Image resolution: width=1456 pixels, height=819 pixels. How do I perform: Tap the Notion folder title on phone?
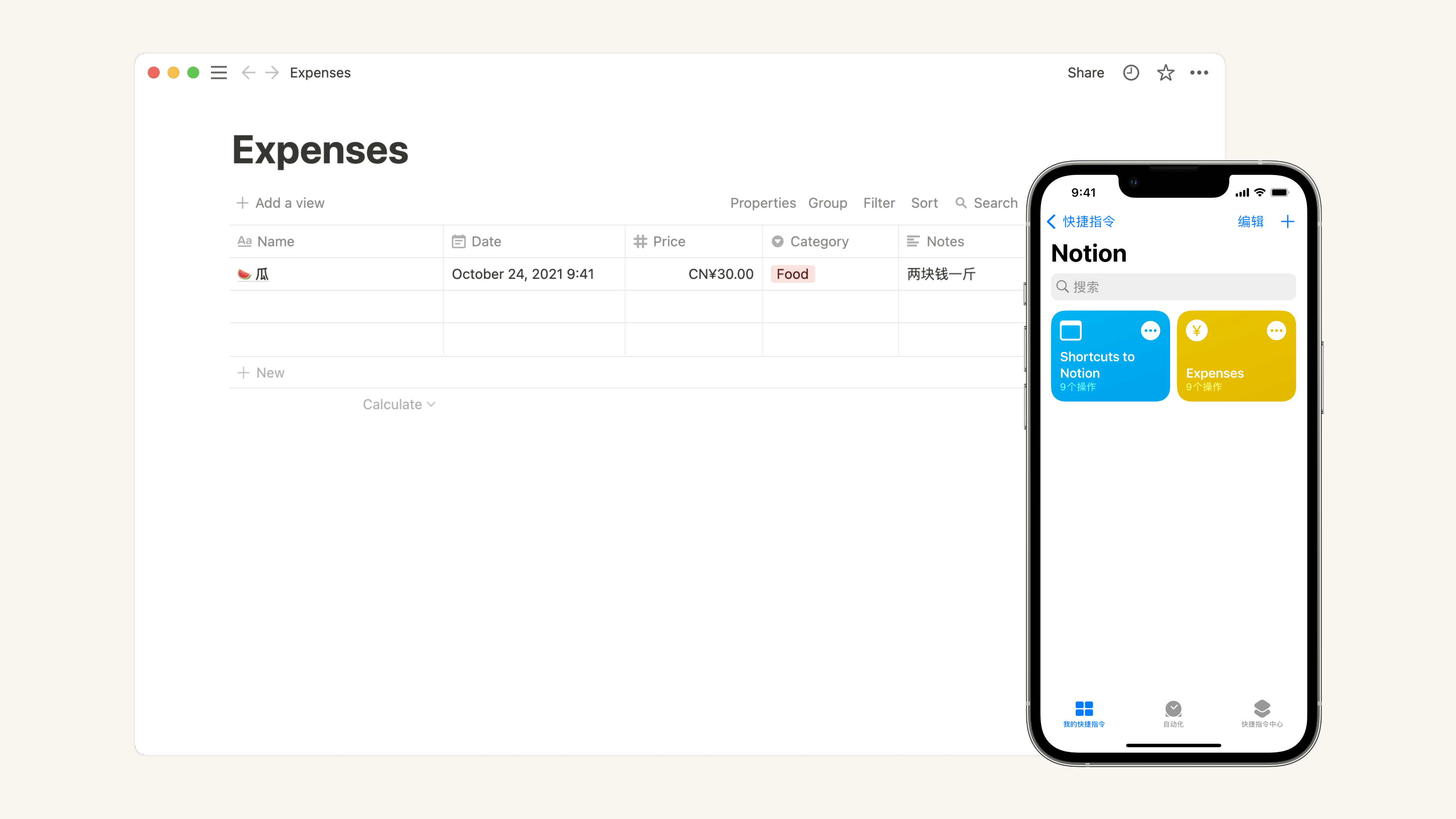tap(1089, 253)
